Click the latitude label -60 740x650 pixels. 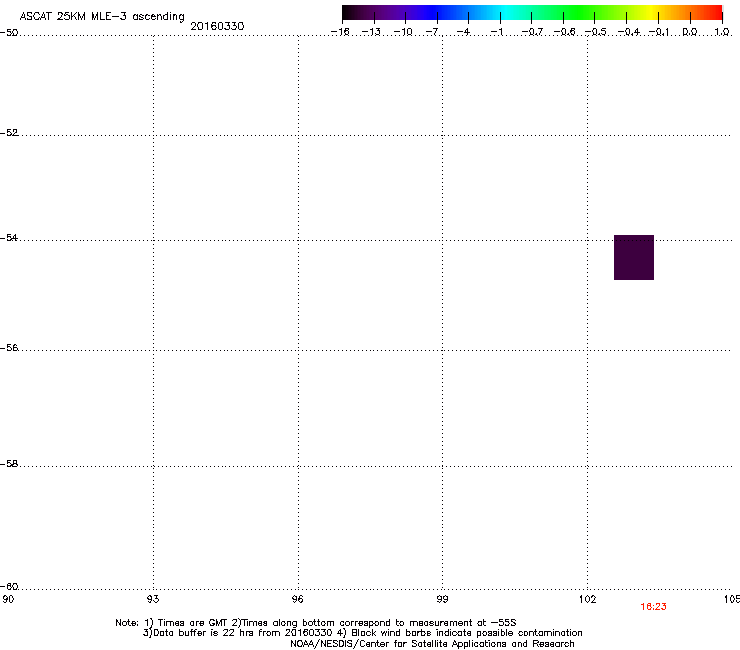click(9, 586)
